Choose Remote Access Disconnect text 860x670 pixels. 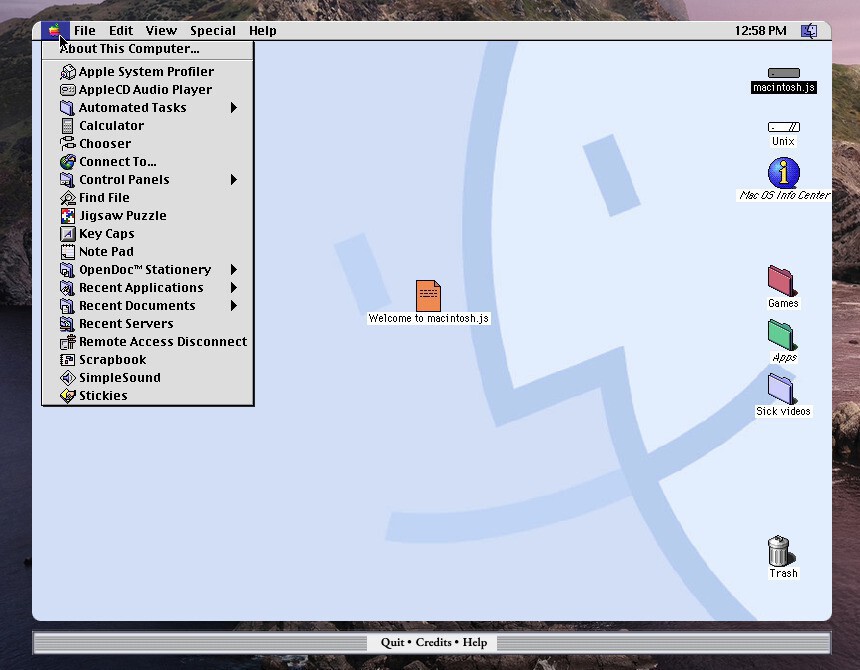(163, 342)
